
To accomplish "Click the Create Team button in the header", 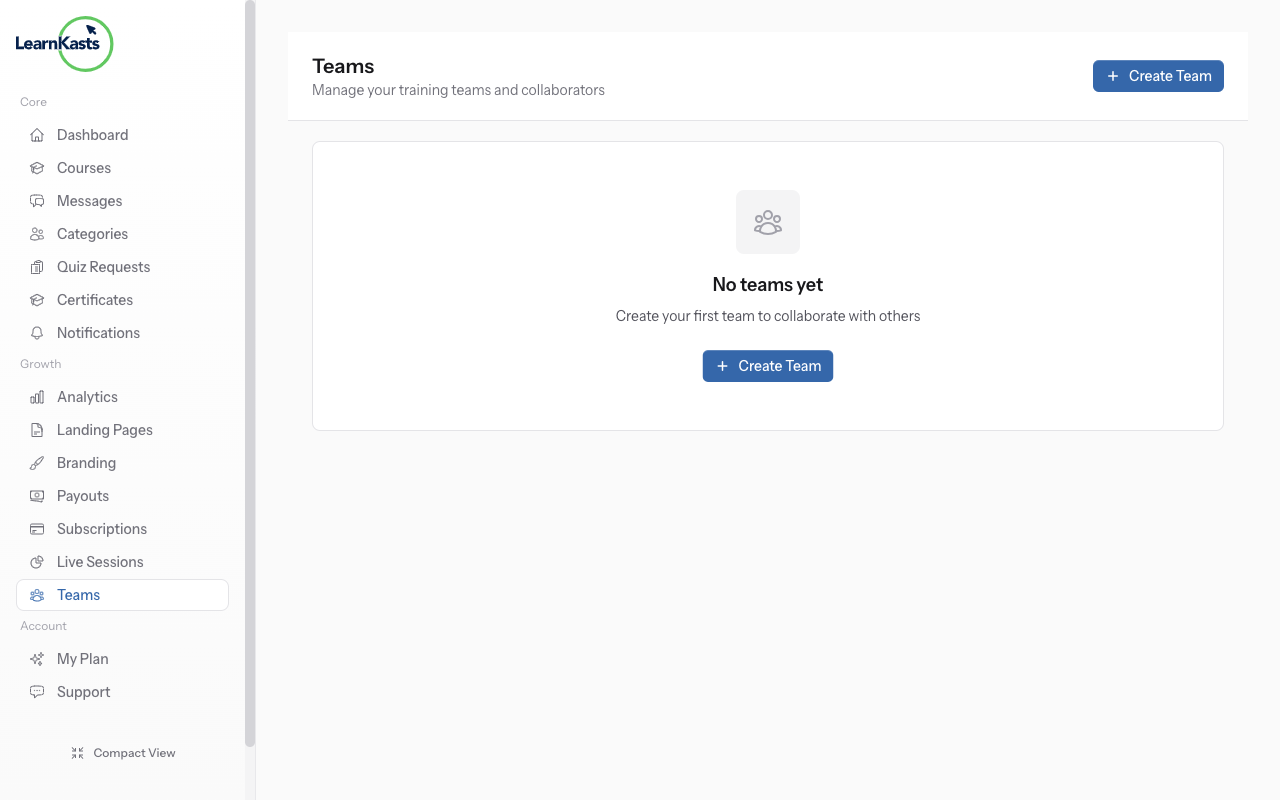I will coord(1157,75).
